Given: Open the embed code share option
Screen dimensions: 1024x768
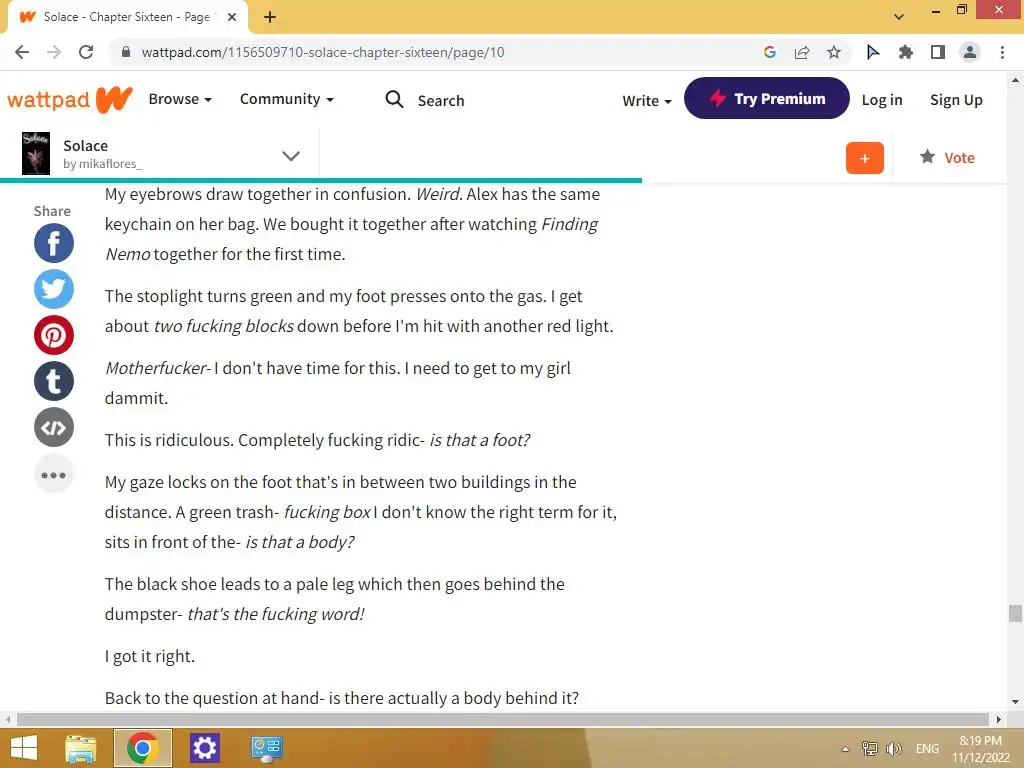Looking at the screenshot, I should point(54,428).
